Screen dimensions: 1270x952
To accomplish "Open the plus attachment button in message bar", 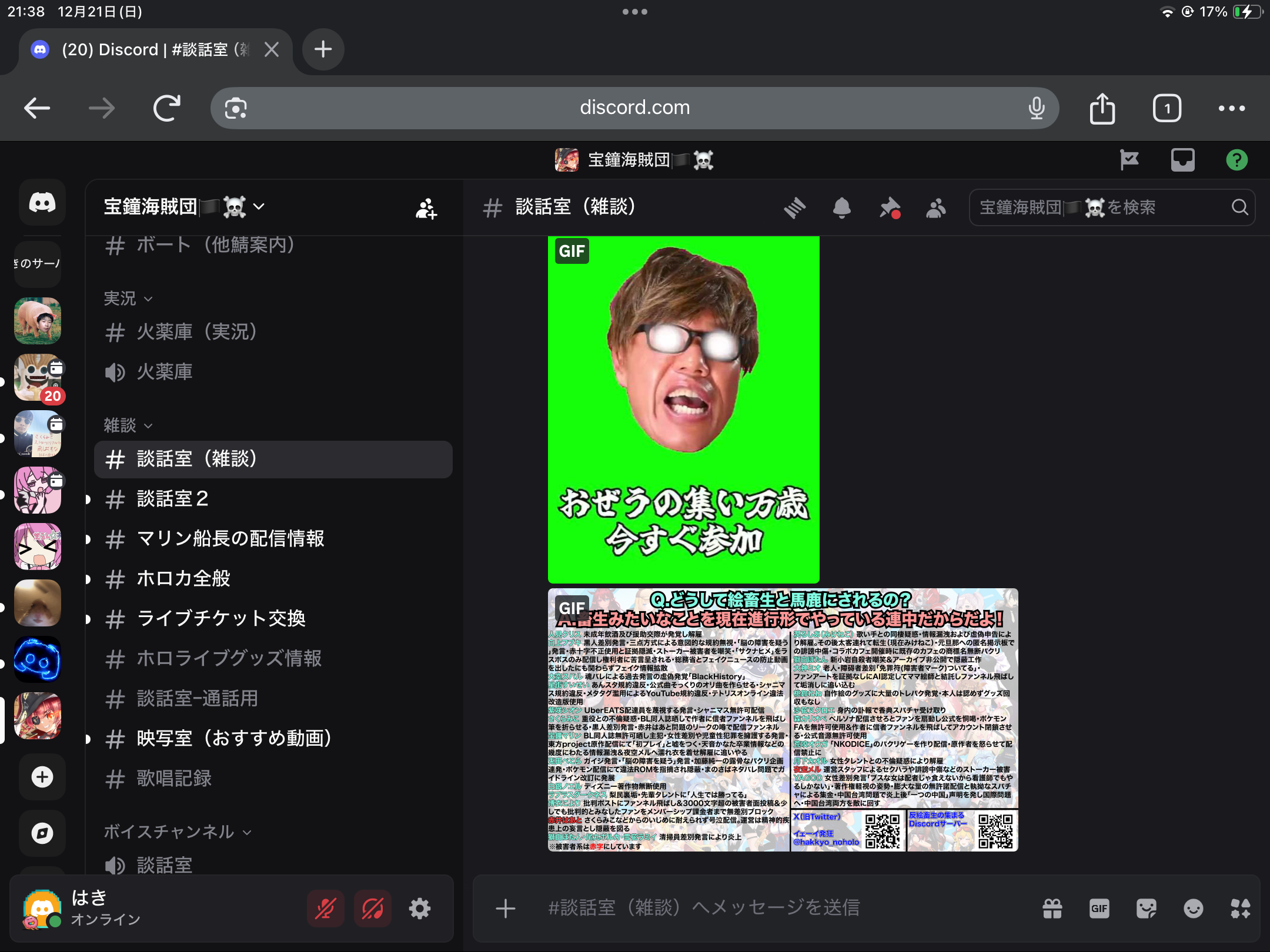I will click(505, 909).
